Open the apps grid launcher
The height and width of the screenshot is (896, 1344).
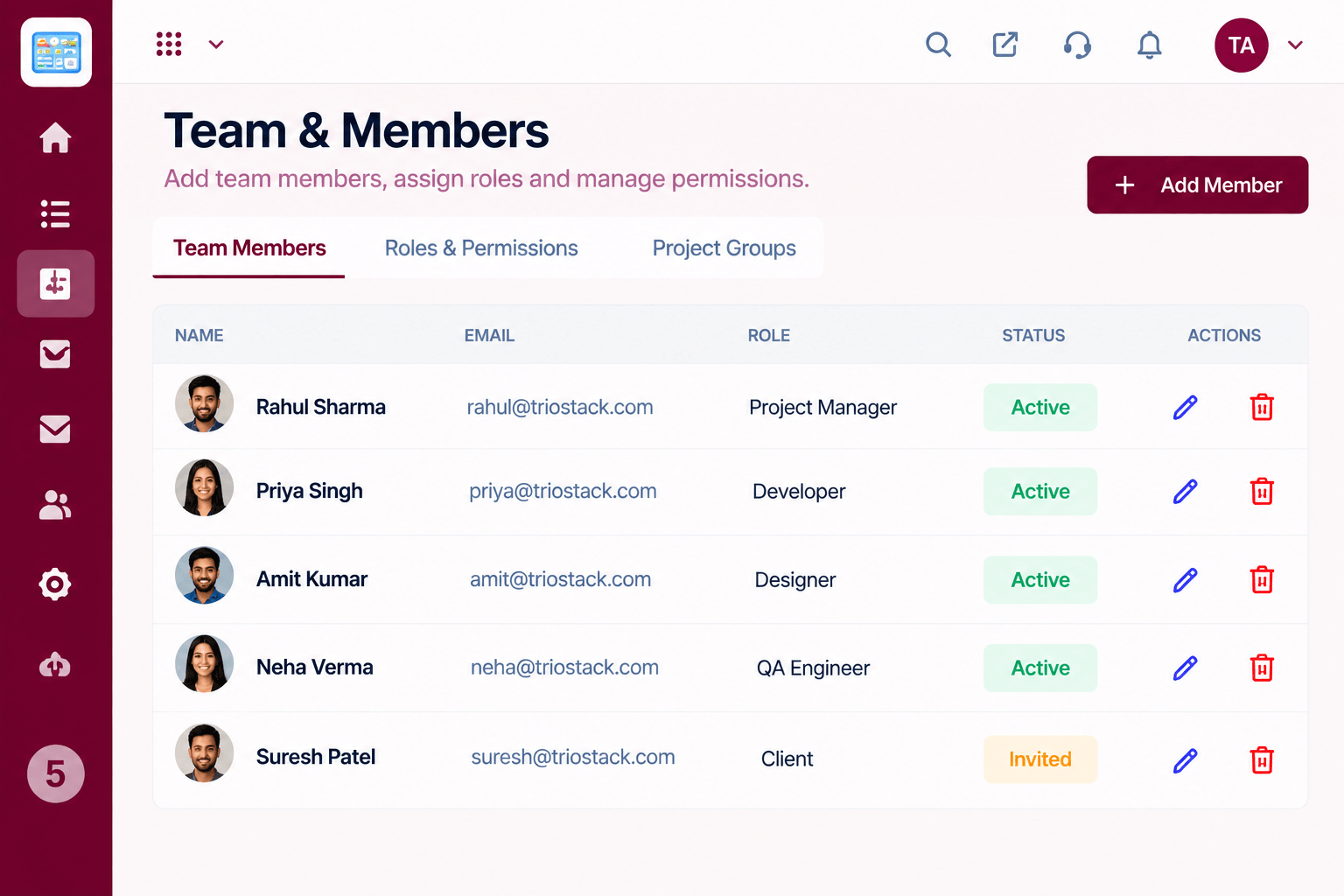tap(169, 44)
